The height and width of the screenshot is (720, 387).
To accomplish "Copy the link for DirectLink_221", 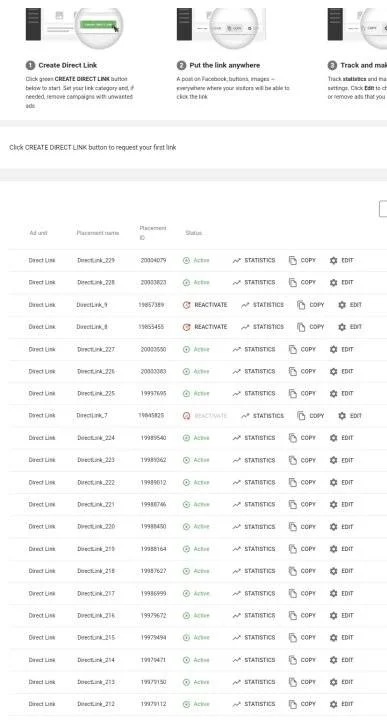I will click(302, 505).
